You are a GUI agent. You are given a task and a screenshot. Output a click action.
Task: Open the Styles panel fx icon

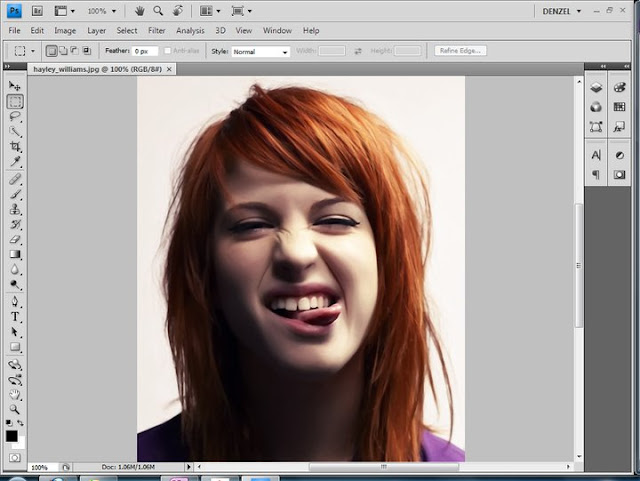[x=619, y=127]
